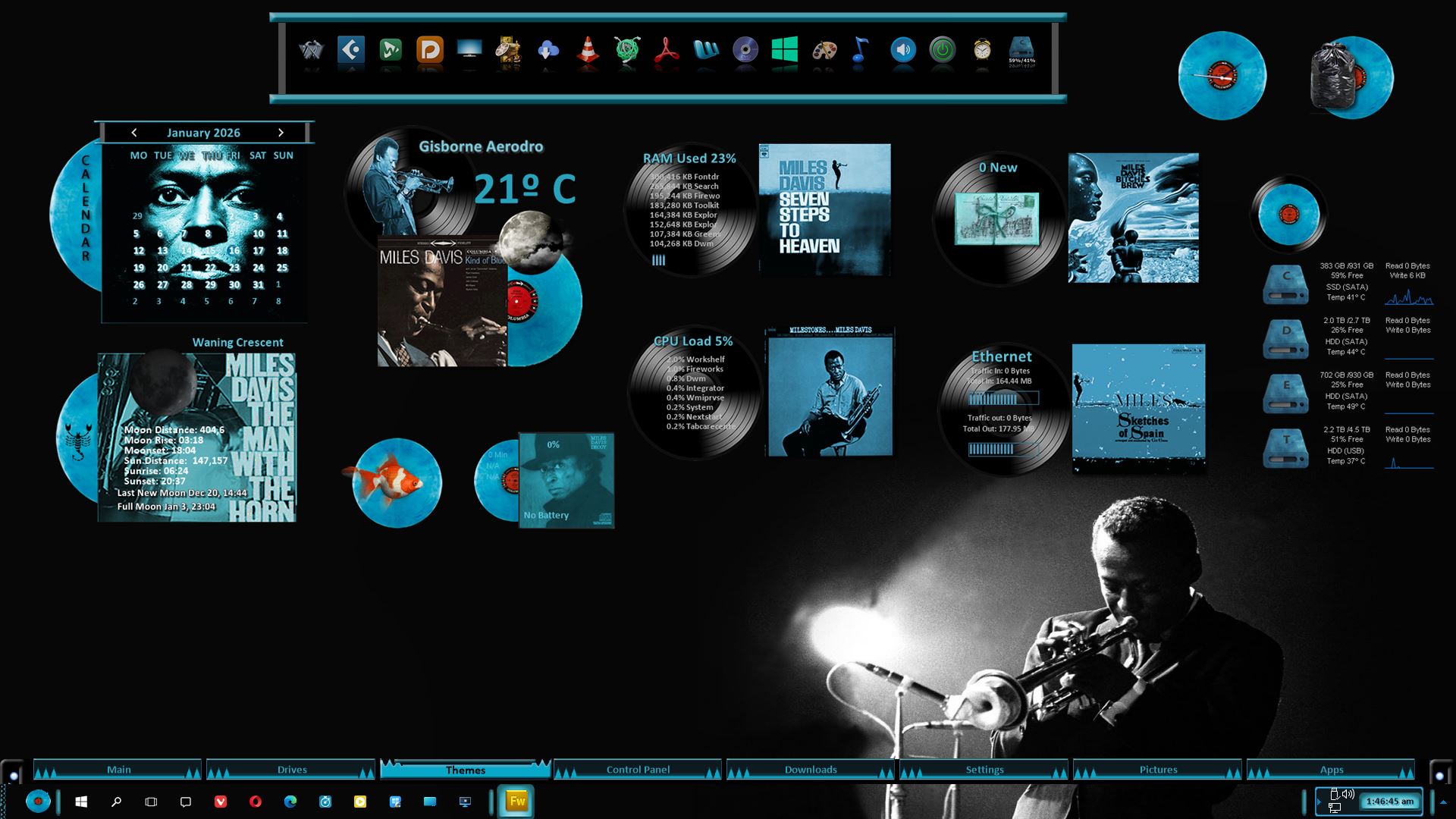
Task: Open the Control Panel tab
Action: [x=638, y=770]
